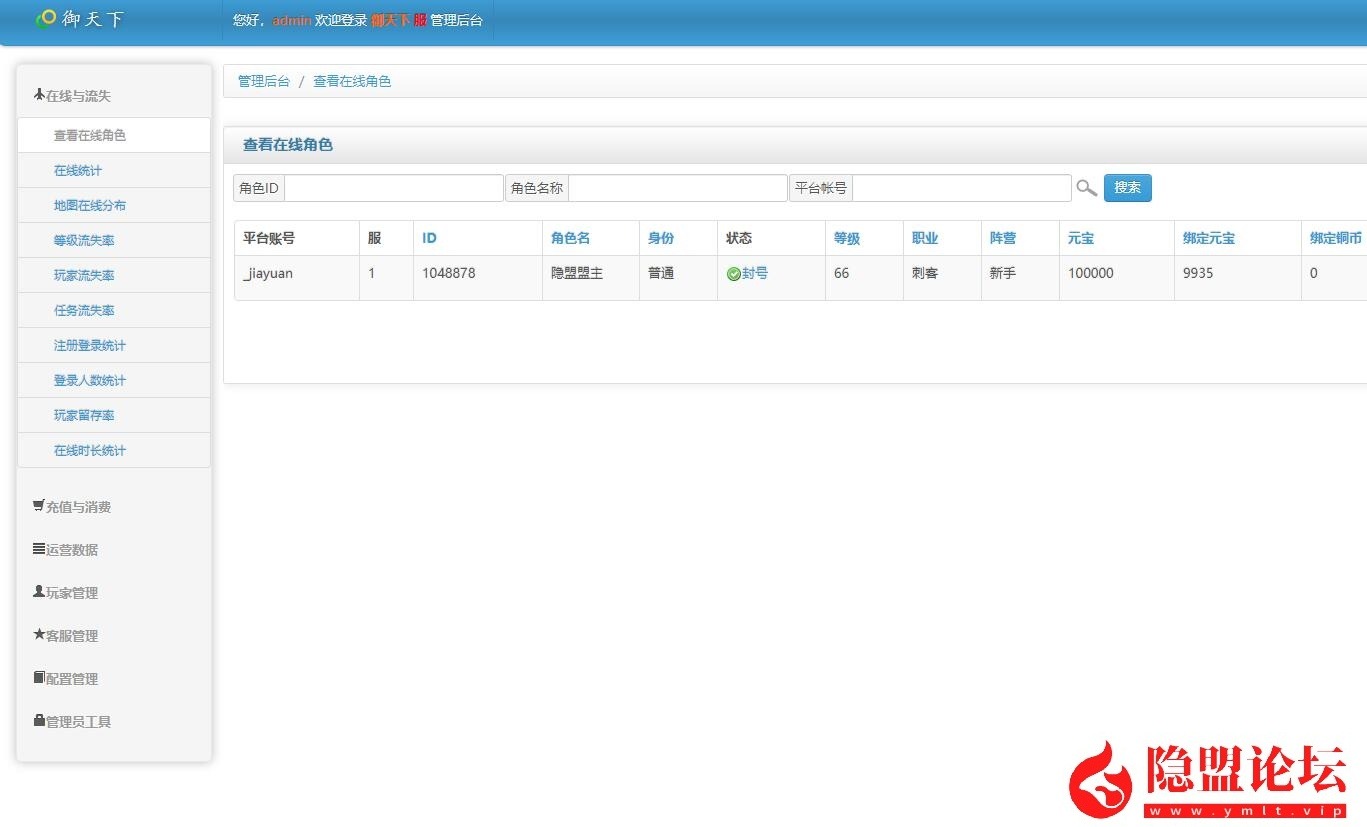Select the 在线统计 menu item
The height and width of the screenshot is (827, 1367).
[78, 170]
